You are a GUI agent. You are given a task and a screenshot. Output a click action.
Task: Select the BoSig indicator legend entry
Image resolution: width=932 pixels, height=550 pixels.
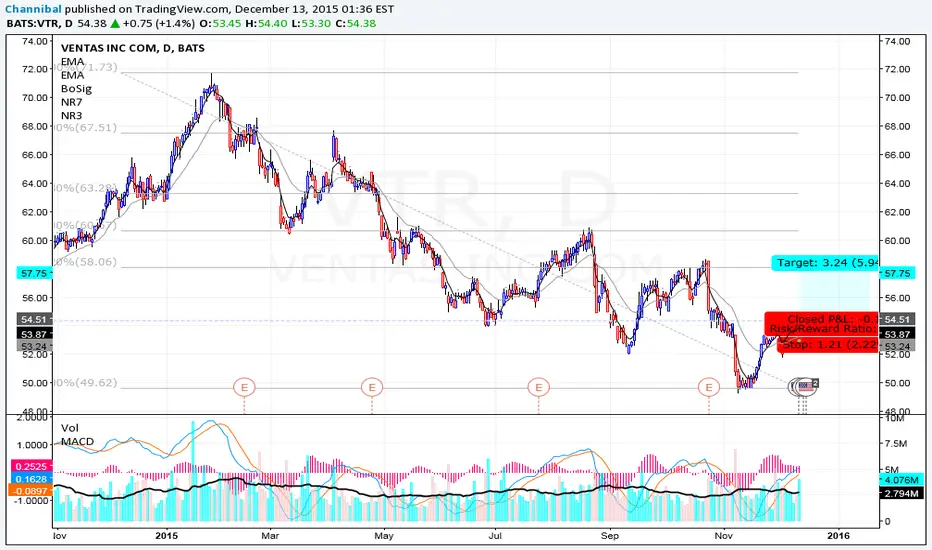(76, 89)
